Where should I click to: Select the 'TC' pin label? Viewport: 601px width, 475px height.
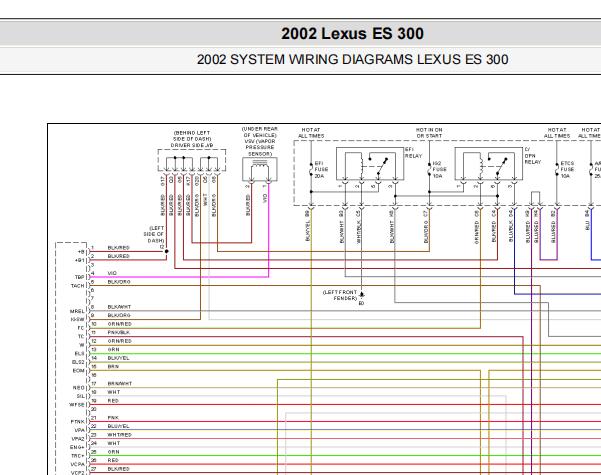point(81,337)
